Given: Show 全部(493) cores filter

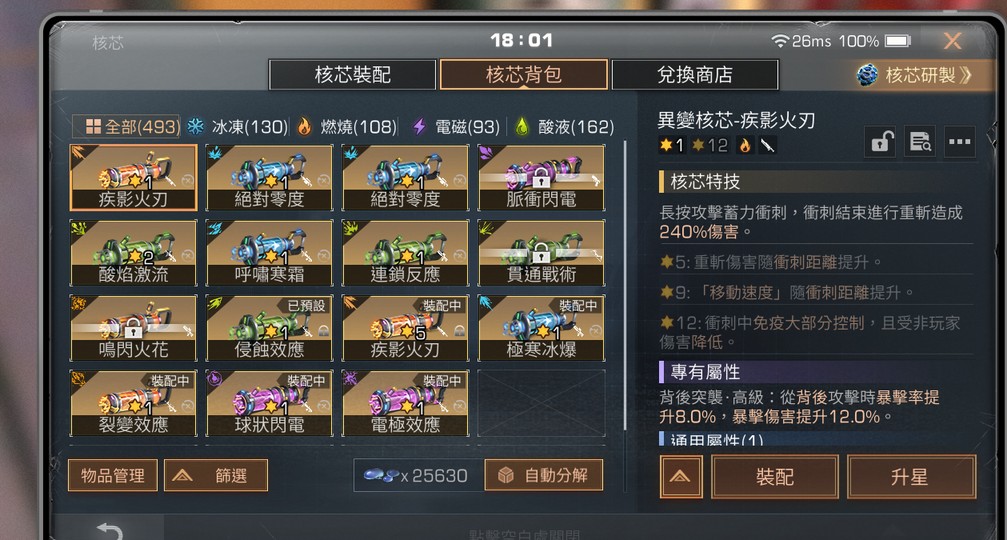Looking at the screenshot, I should [126, 126].
